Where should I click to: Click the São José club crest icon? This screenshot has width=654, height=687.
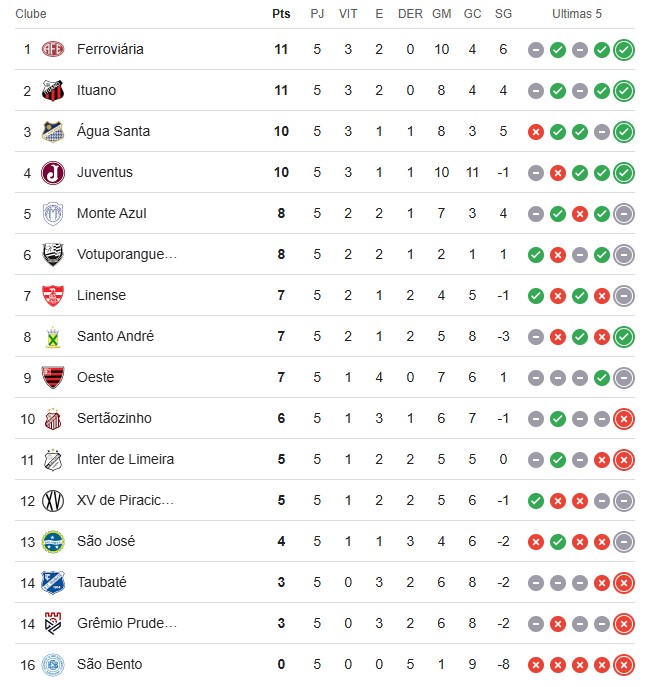[53, 541]
